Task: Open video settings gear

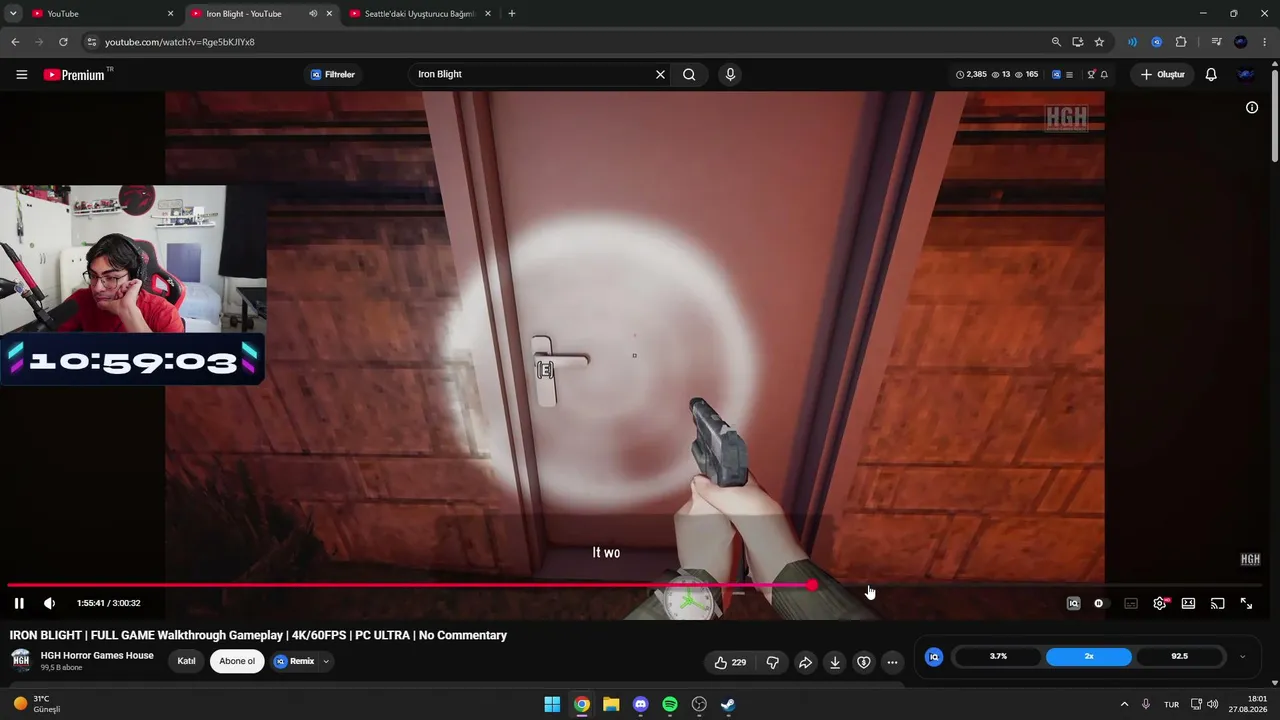Action: [x=1160, y=603]
